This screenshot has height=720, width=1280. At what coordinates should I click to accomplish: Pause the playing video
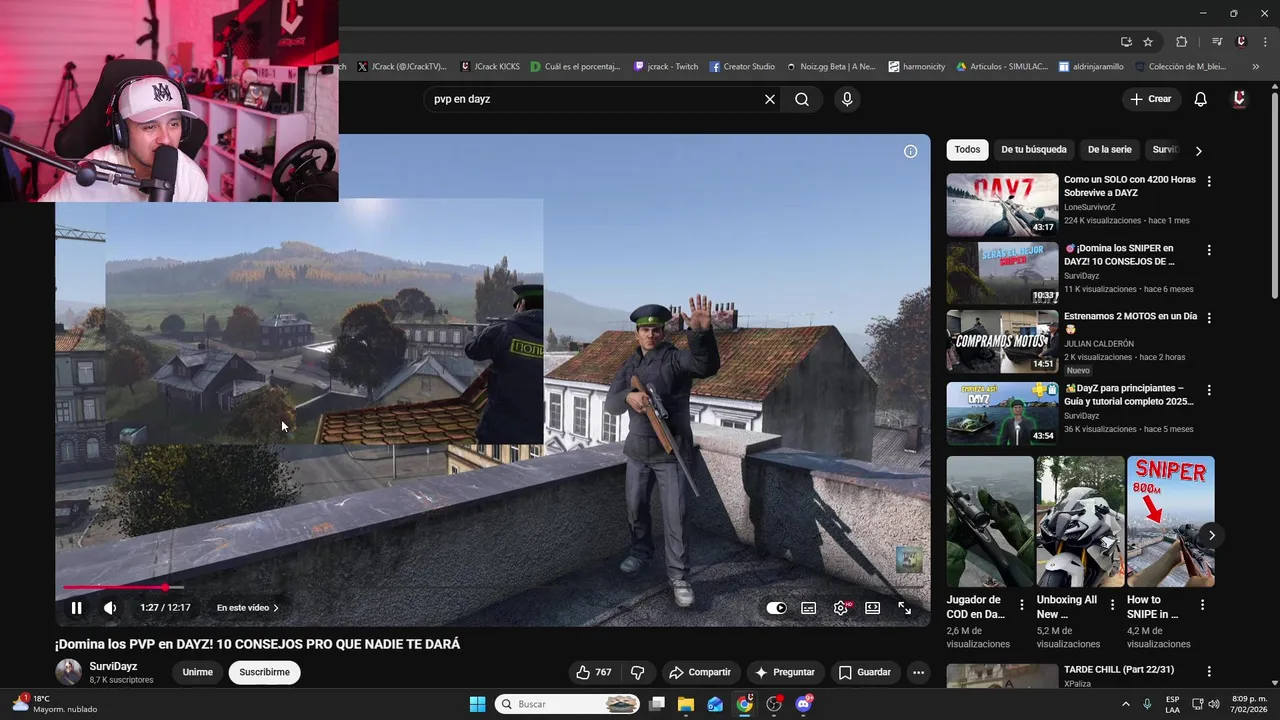76,608
